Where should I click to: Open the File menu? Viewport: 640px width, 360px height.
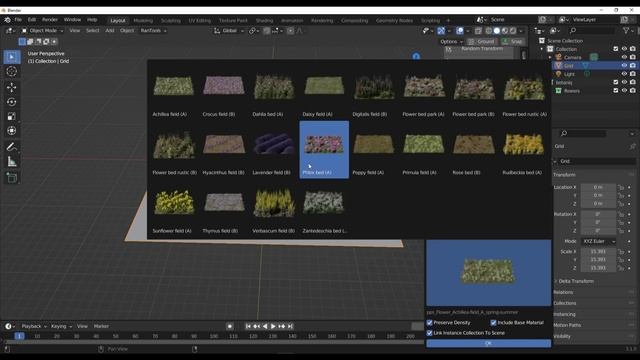(x=18, y=20)
